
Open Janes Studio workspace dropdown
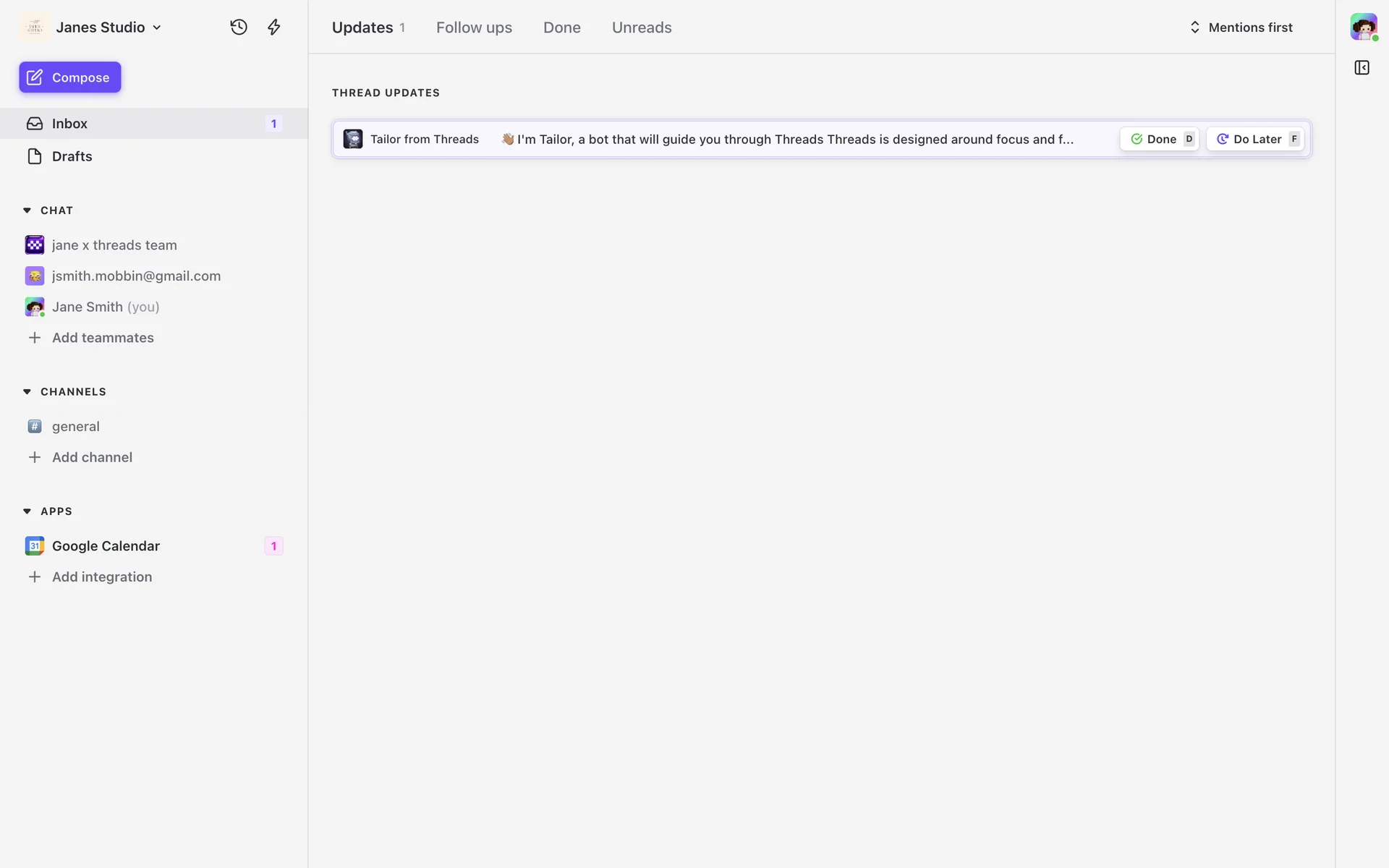109,27
